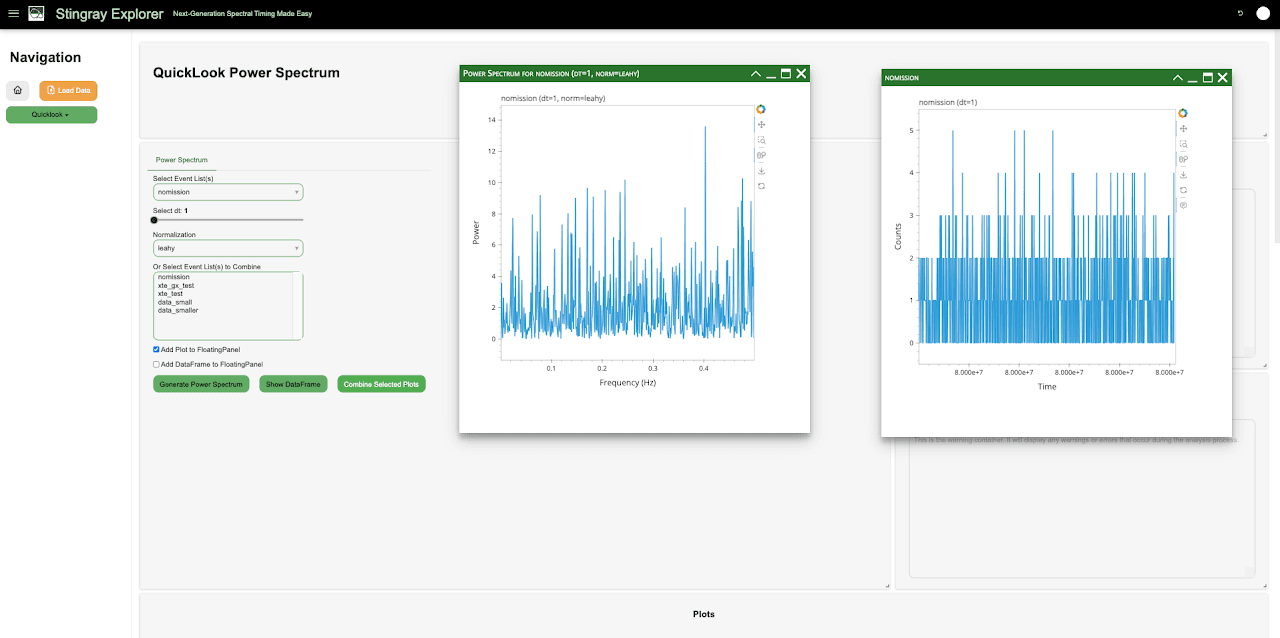
Task: Toggle Hover tool in NOMISSION plot
Action: tap(1183, 205)
